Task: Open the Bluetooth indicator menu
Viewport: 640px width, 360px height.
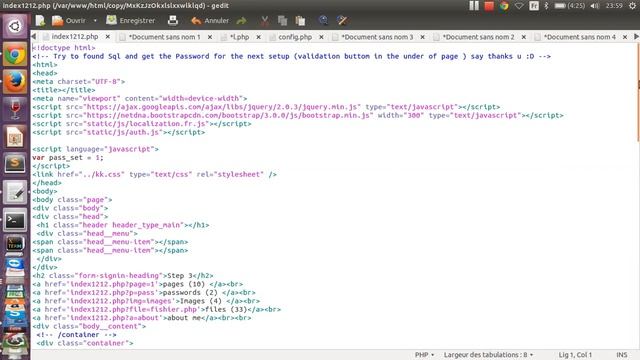Action: pos(547,6)
